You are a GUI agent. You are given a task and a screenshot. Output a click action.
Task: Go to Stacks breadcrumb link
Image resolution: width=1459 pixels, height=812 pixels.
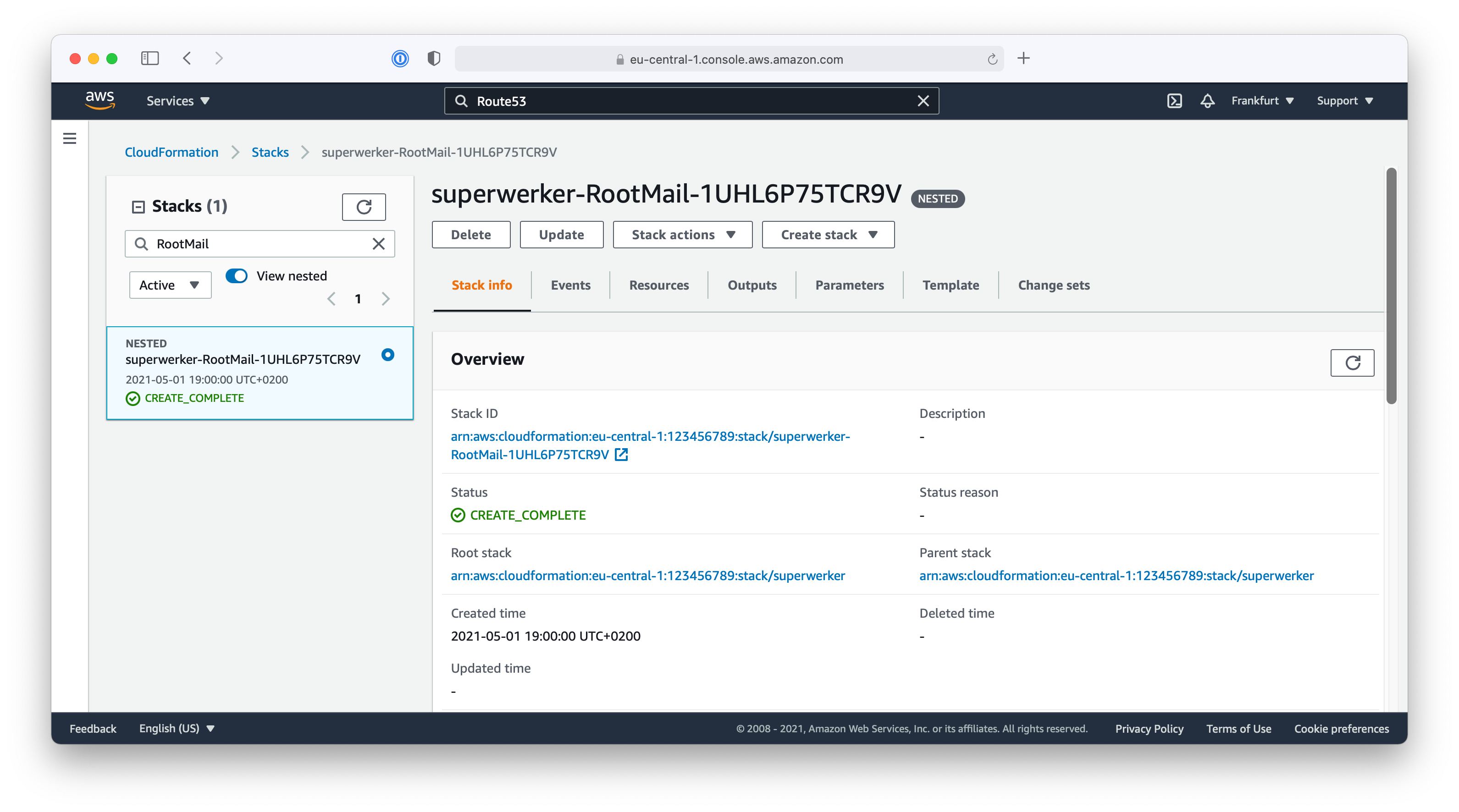[x=270, y=152]
